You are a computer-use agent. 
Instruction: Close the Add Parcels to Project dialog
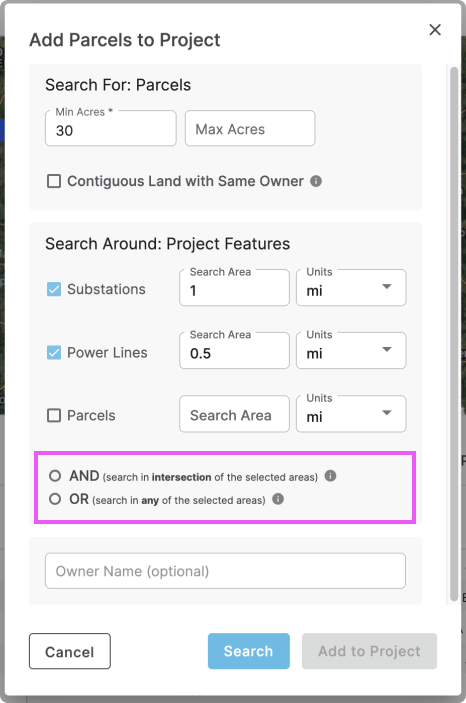click(x=435, y=30)
